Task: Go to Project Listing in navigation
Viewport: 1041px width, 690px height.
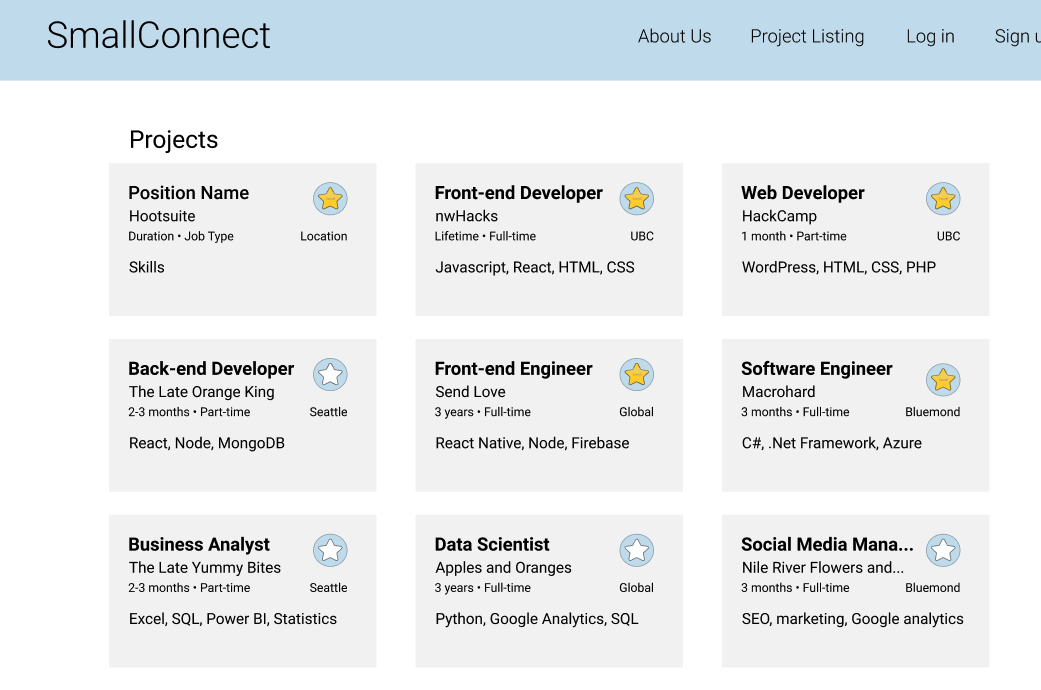Action: pyautogui.click(x=807, y=37)
